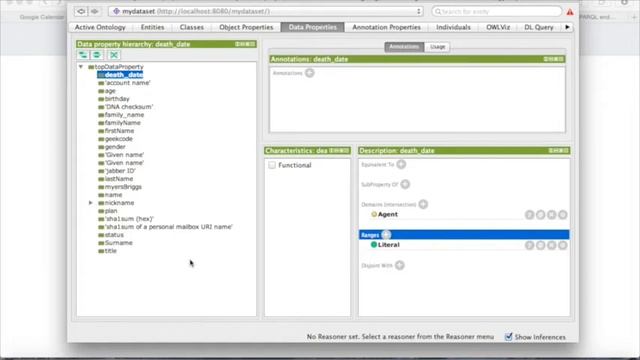
Task: Select the 'jabber ID' data property
Action: 117,171
